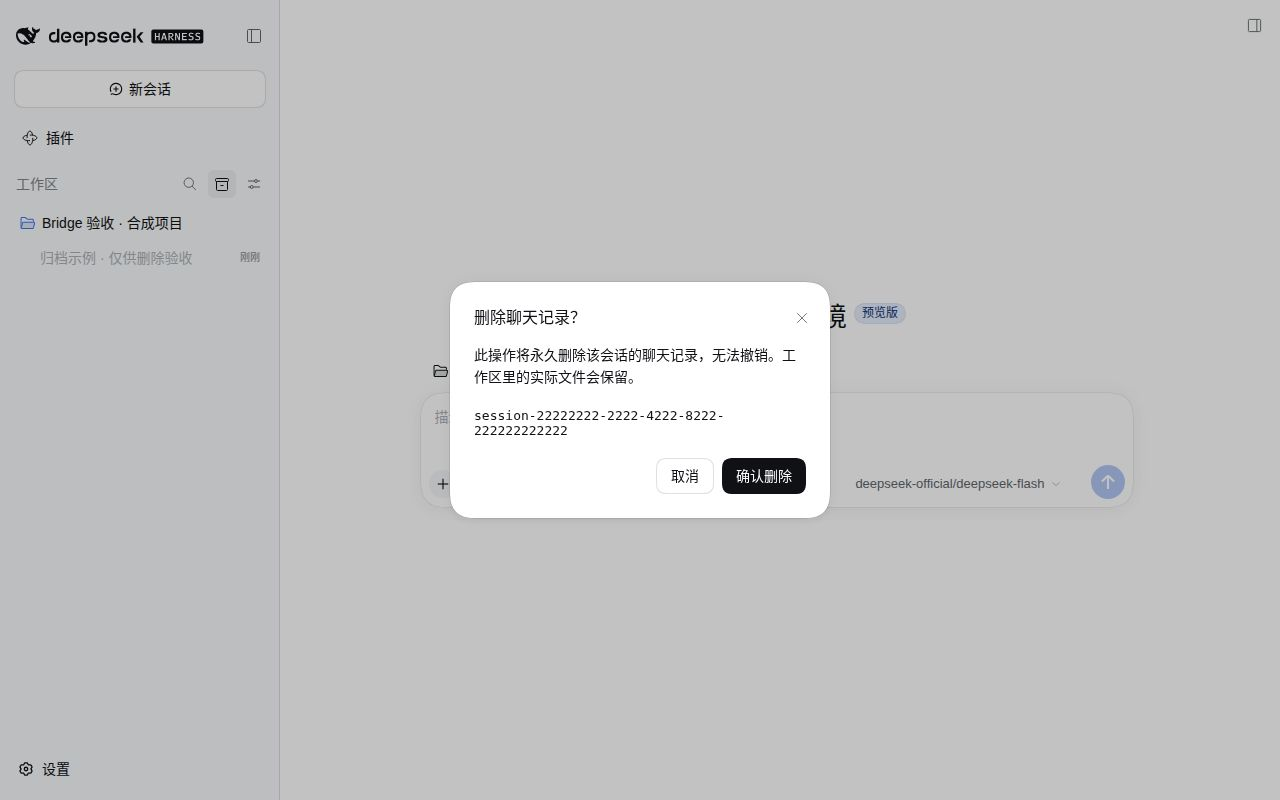Click 取消 to cancel deletion
This screenshot has height=800, width=1280.
click(x=685, y=476)
